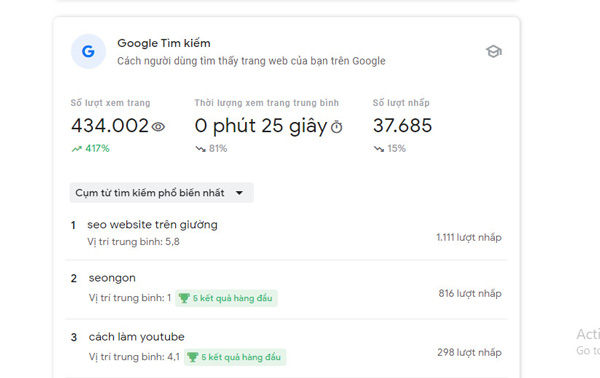This screenshot has height=378, width=600.
Task: Click the Google G logo icon
Action: [x=88, y=51]
